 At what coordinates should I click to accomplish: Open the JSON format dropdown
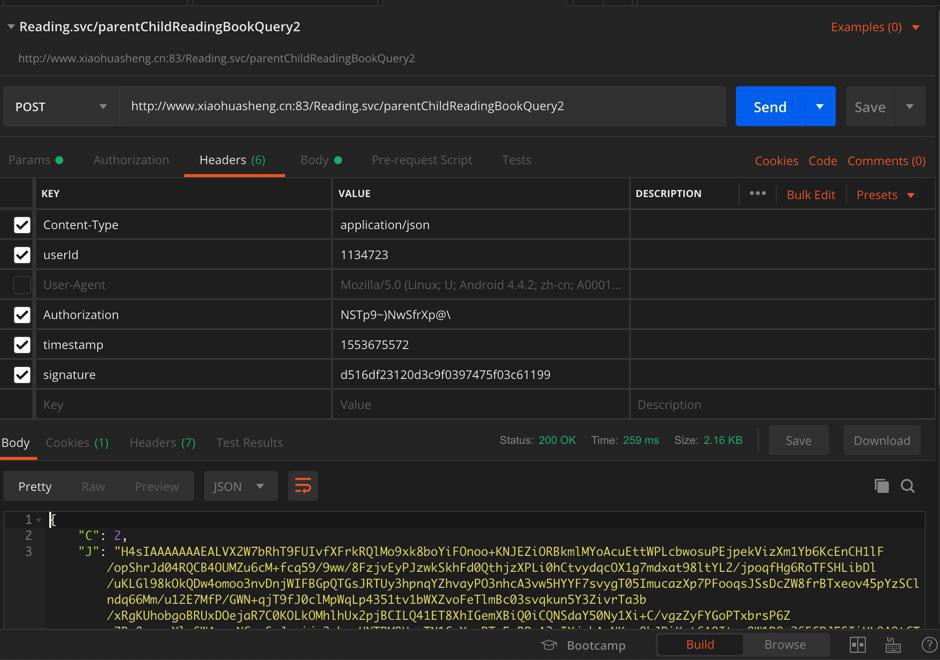tap(240, 486)
